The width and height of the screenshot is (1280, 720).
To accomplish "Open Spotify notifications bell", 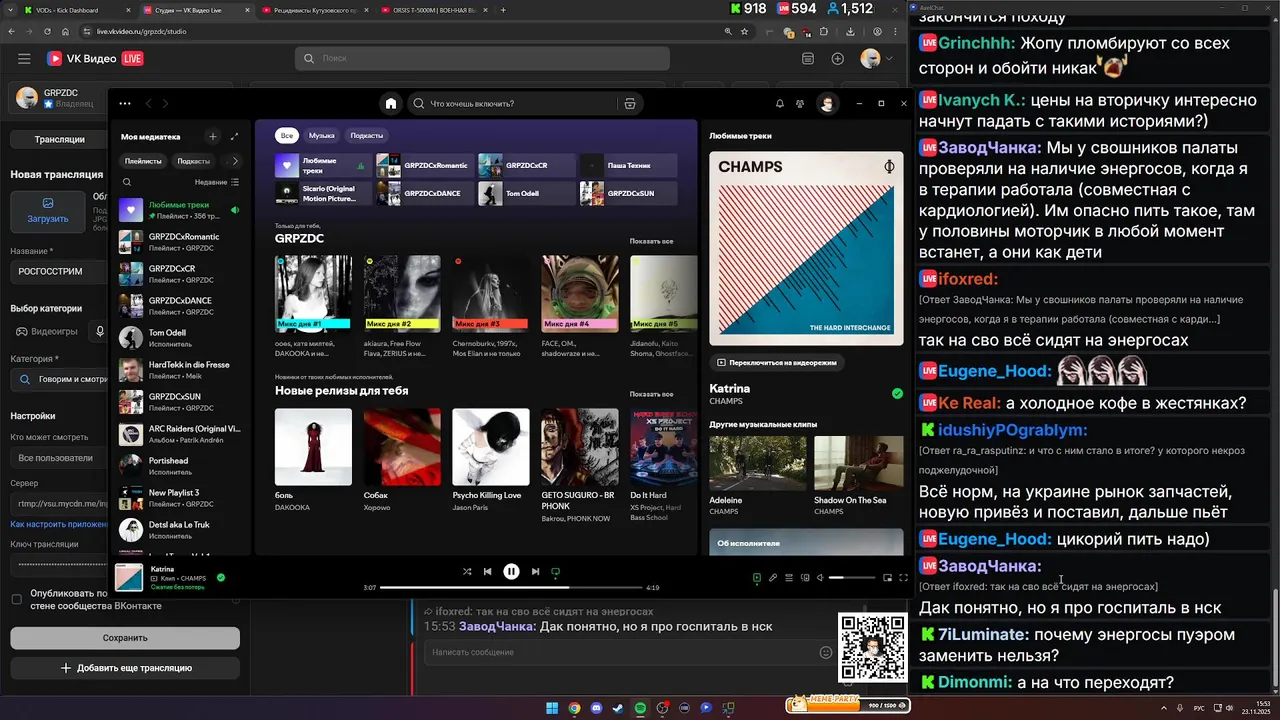I will point(780,103).
